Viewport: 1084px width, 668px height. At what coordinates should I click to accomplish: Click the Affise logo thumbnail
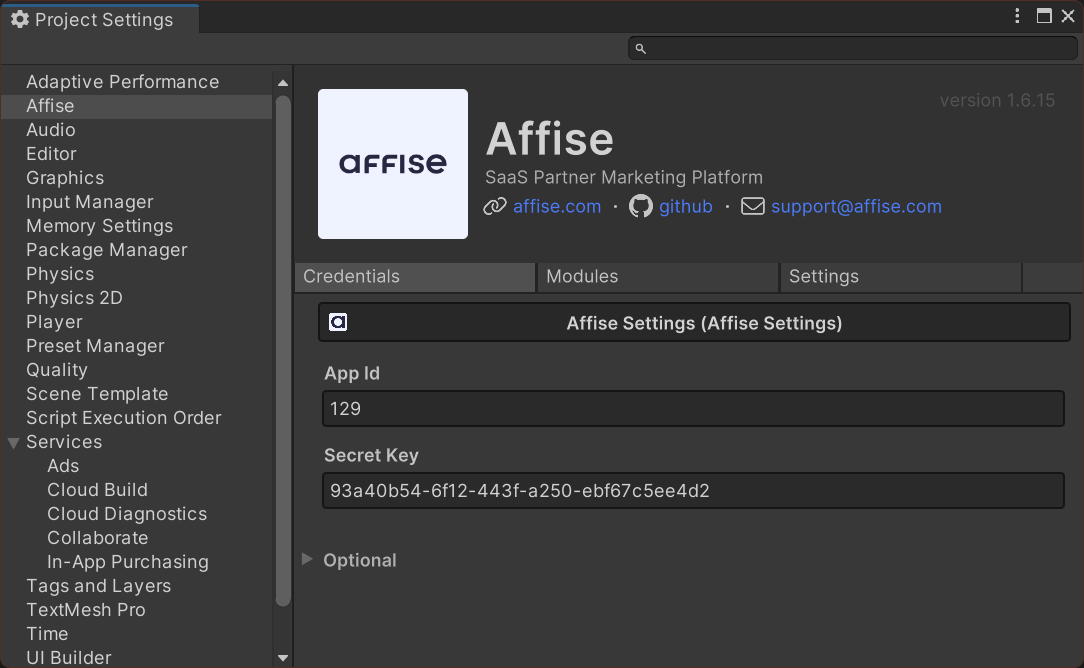[x=392, y=163]
